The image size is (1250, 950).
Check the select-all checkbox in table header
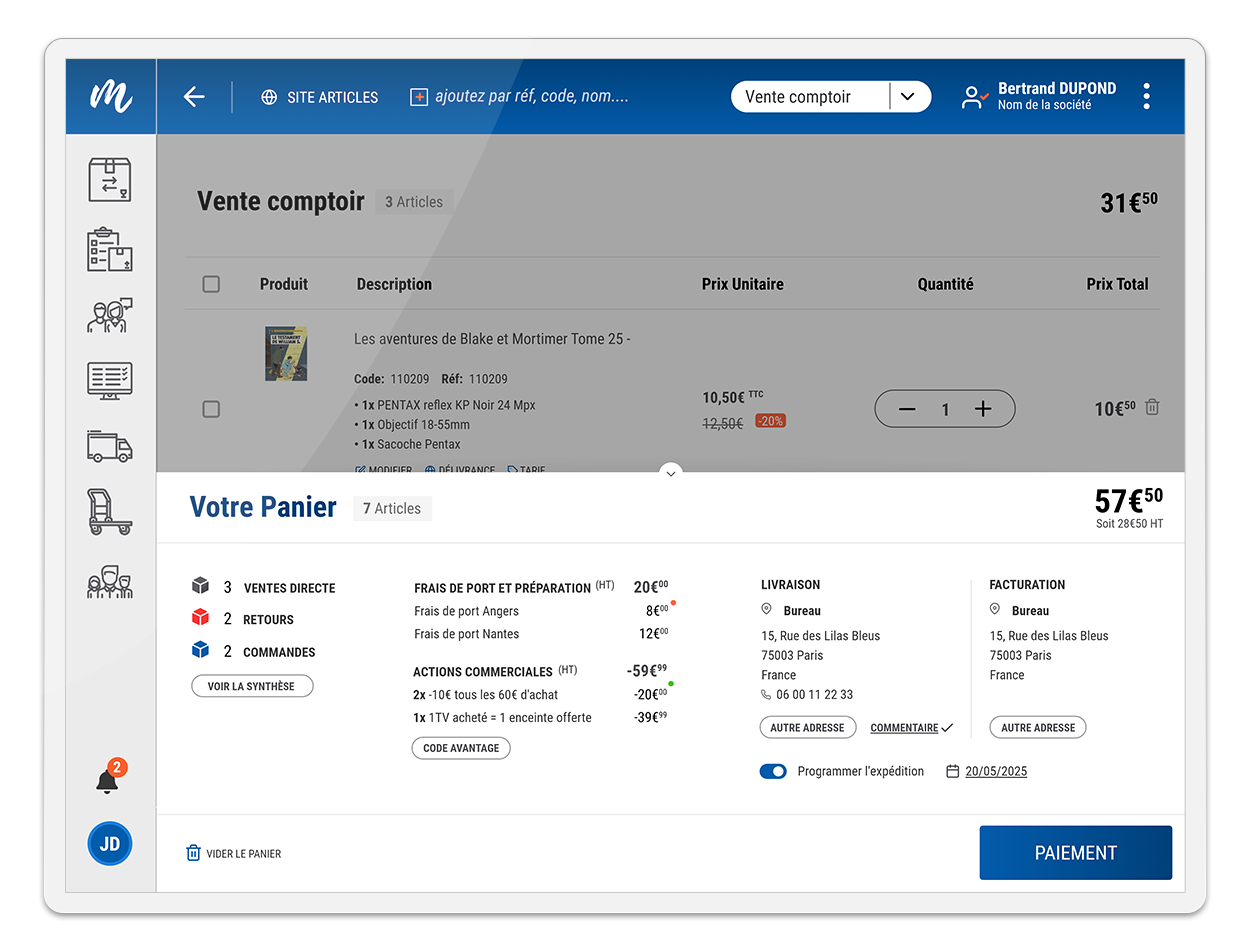tap(211, 284)
